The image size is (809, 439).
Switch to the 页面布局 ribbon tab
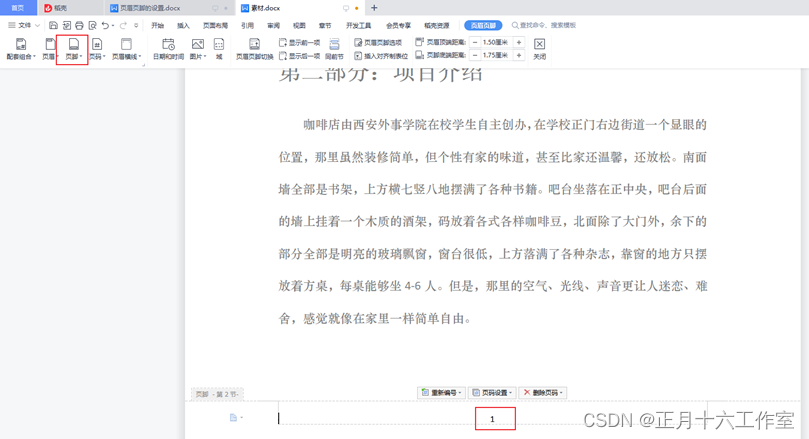[x=215, y=25]
